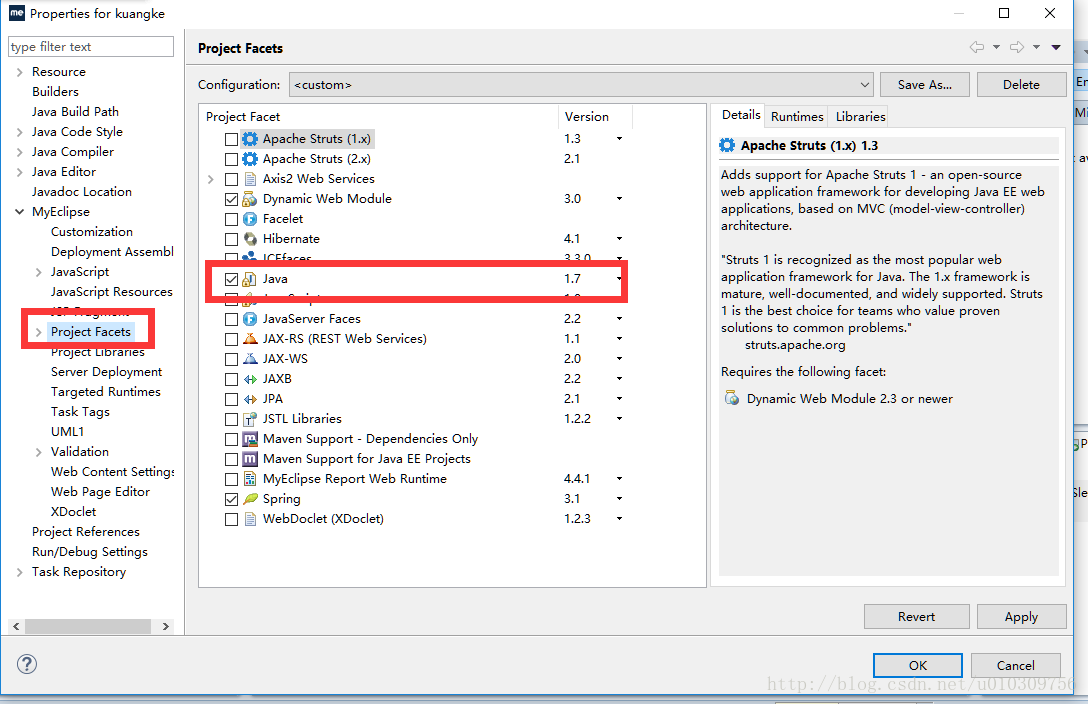Select Java Build Path in tree
Image resolution: width=1088 pixels, height=704 pixels.
click(x=75, y=112)
